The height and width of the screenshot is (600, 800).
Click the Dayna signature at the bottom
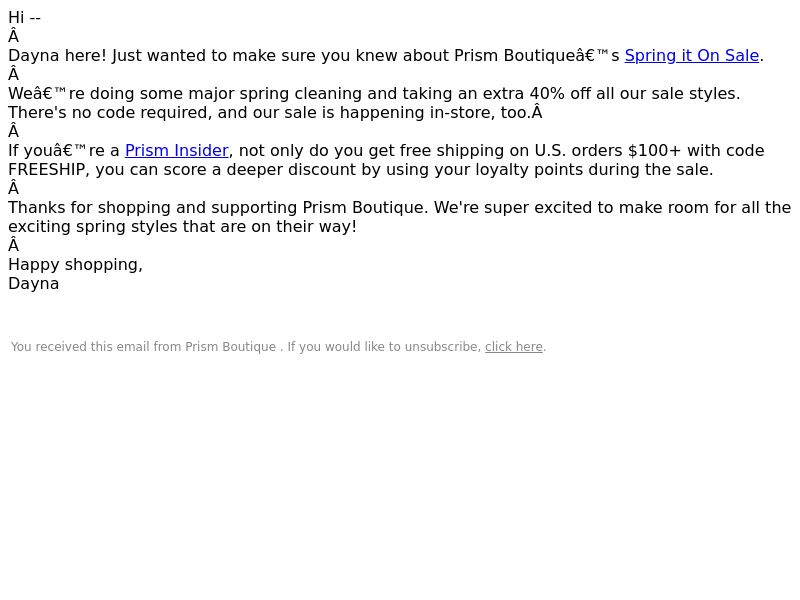click(34, 284)
